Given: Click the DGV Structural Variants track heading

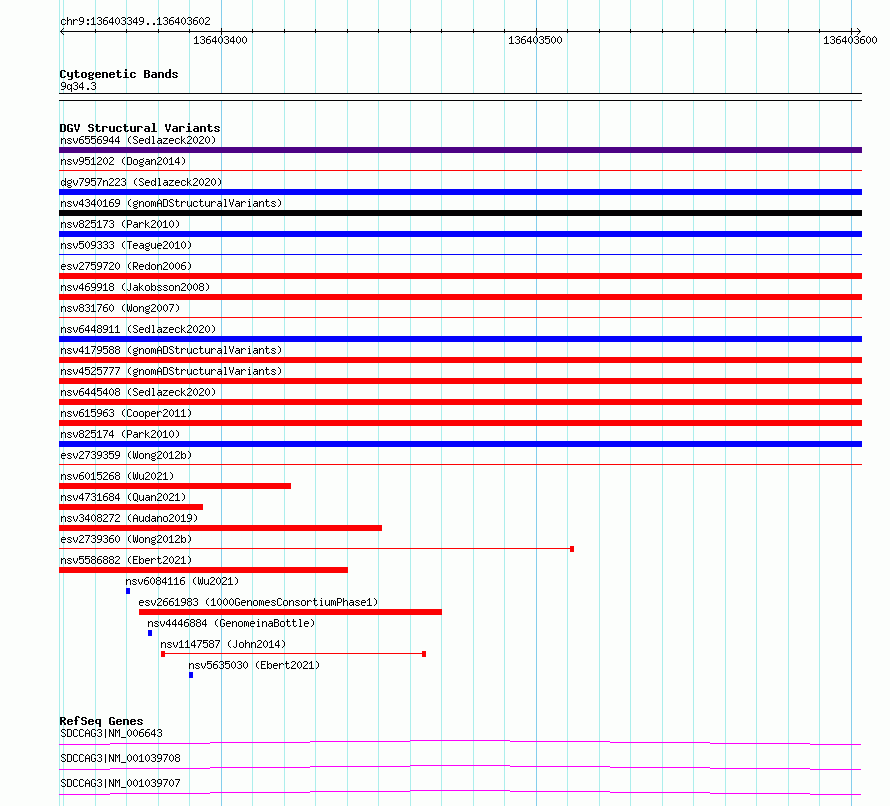Looking at the screenshot, I should (x=140, y=128).
